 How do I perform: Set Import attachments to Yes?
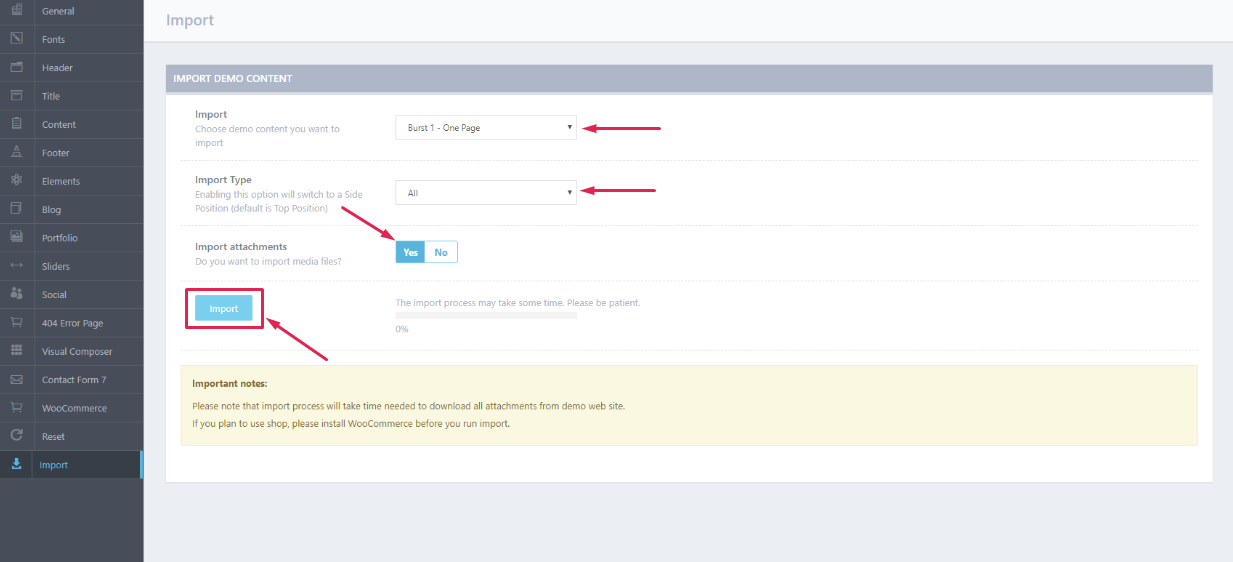click(x=410, y=252)
